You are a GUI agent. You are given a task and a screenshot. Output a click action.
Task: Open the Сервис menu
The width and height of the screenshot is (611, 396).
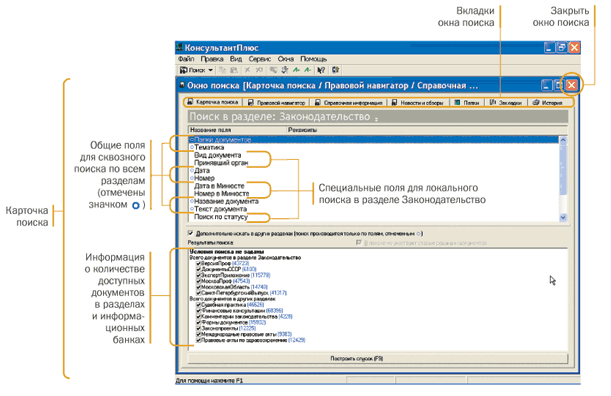[260, 59]
